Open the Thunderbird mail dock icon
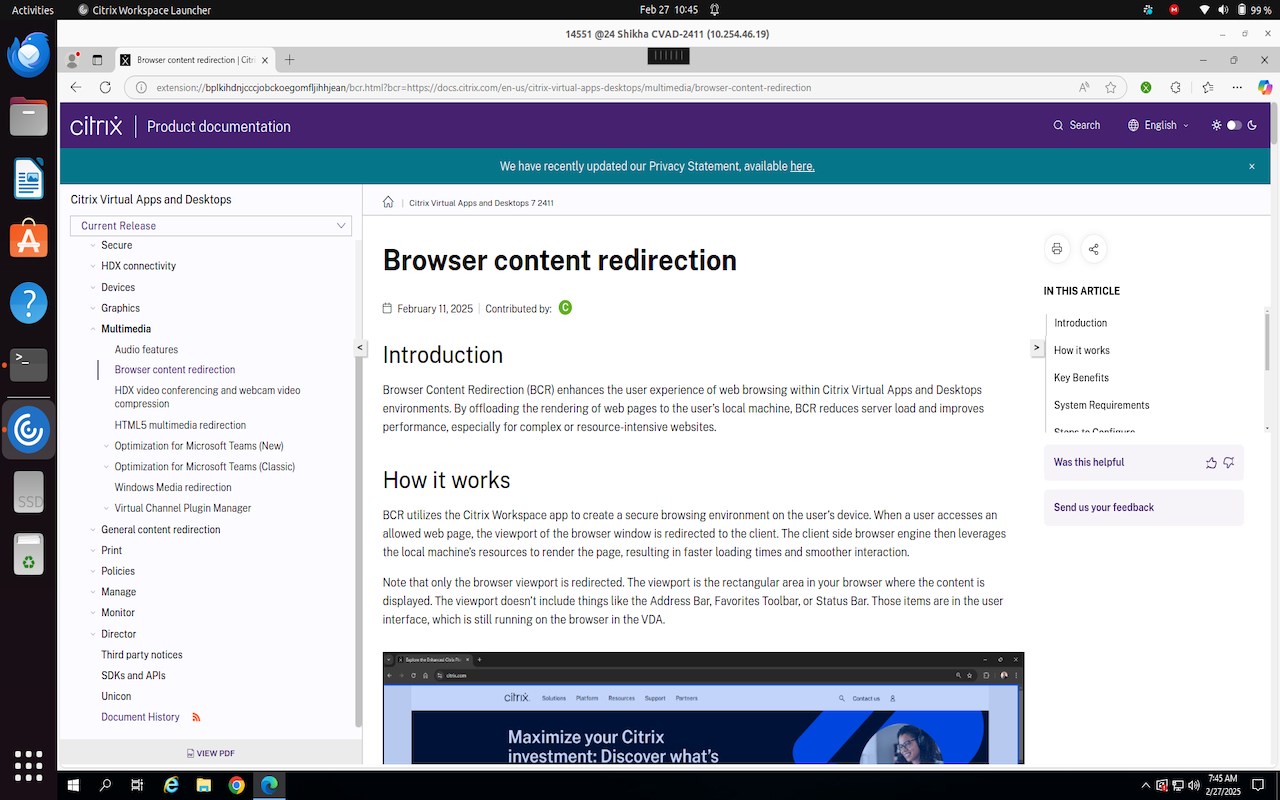Screen dimensions: 1280x800 coord(29,55)
